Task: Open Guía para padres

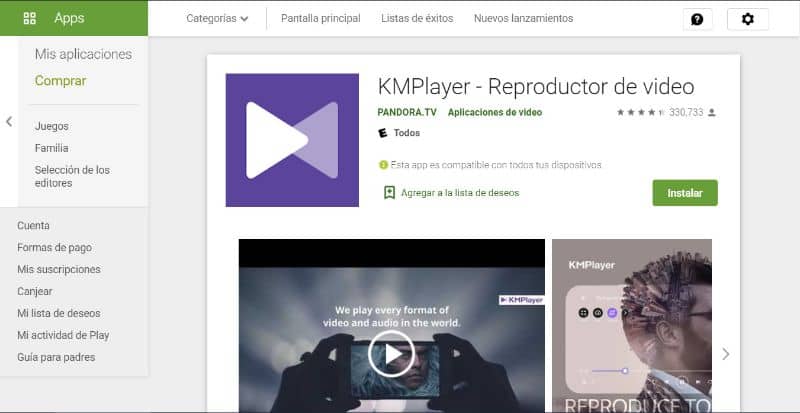Action: click(x=56, y=357)
